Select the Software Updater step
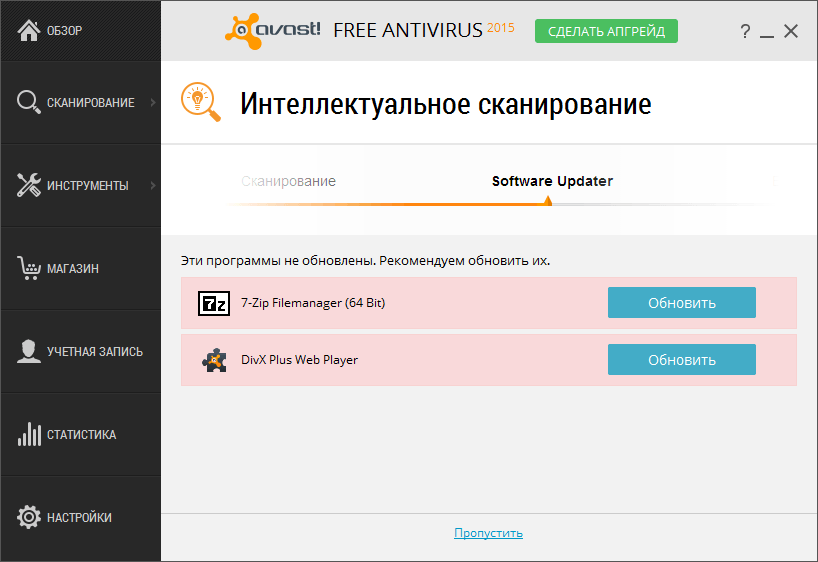The width and height of the screenshot is (818, 562). 552,181
